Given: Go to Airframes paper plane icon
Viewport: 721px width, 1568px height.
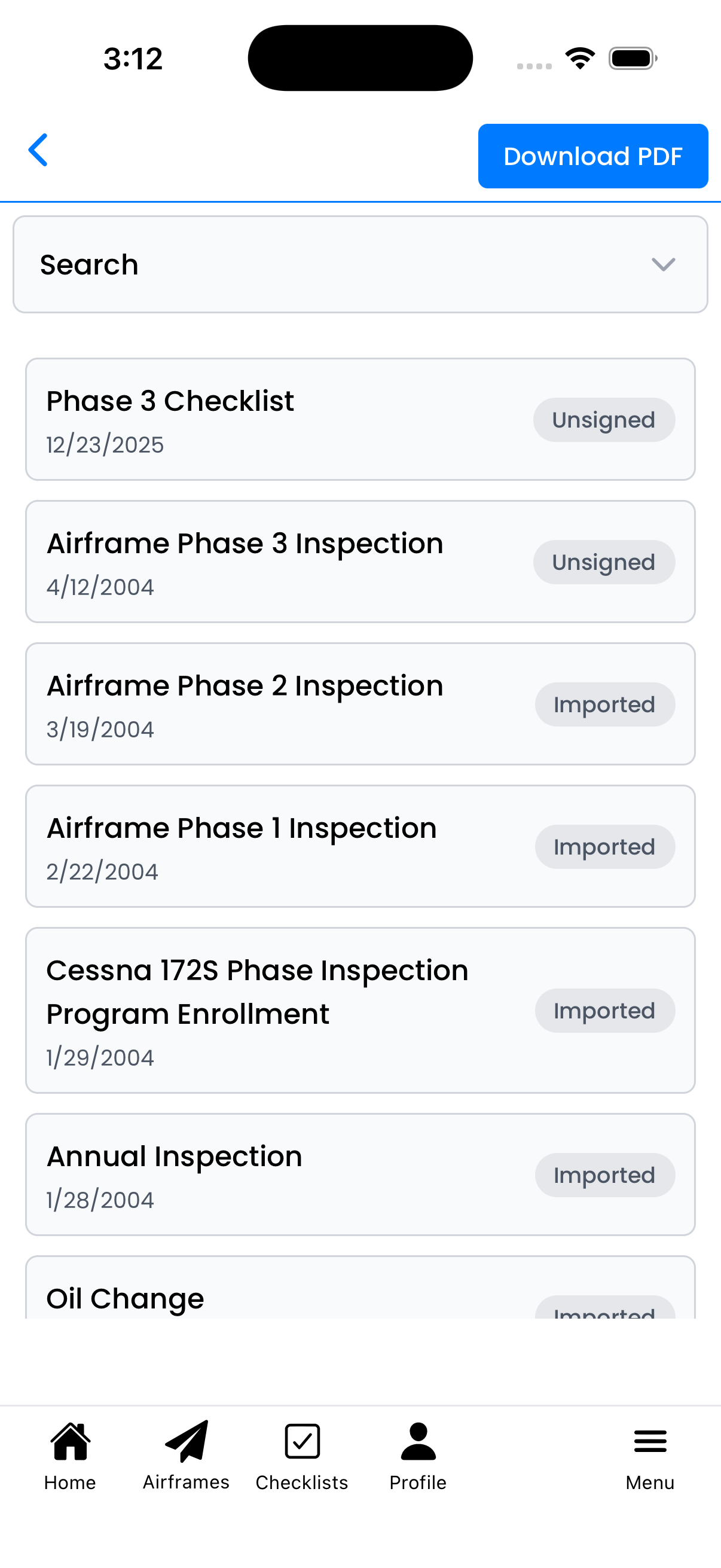Looking at the screenshot, I should 186,1441.
